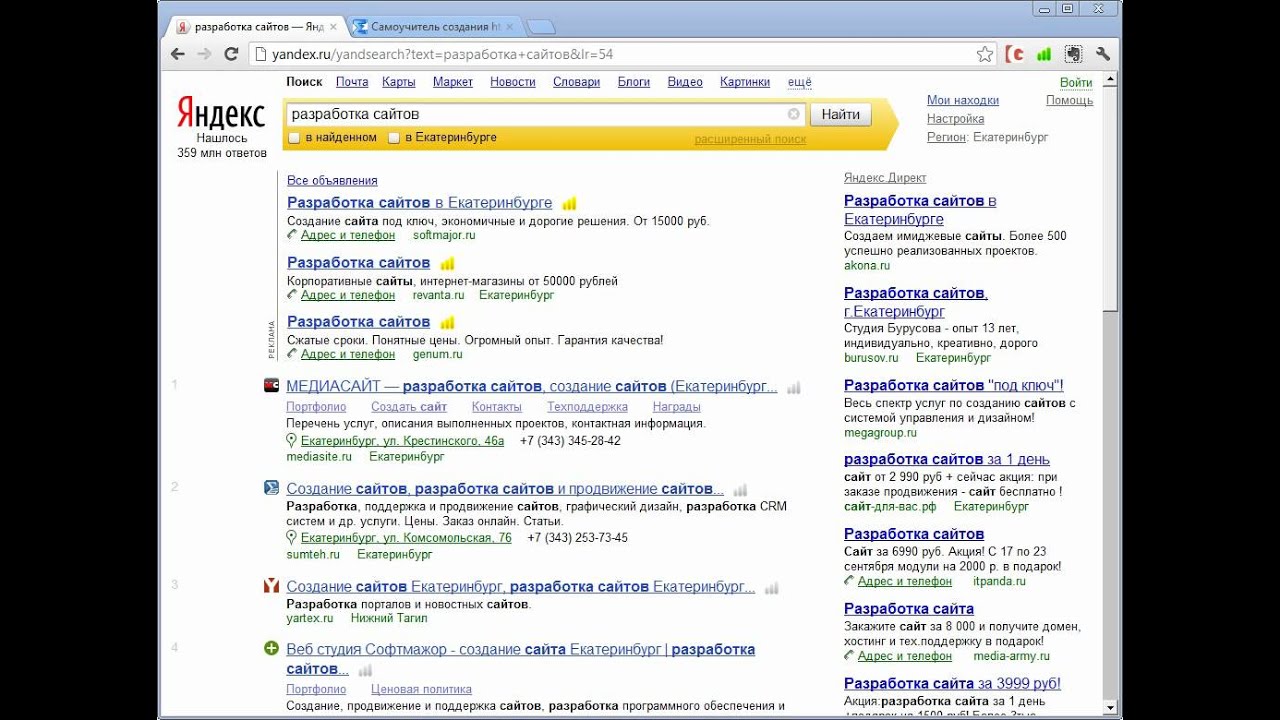The width and height of the screenshot is (1280, 720).
Task: Open 'Разработка сайтов за 1 день' ad
Action: pos(947,459)
